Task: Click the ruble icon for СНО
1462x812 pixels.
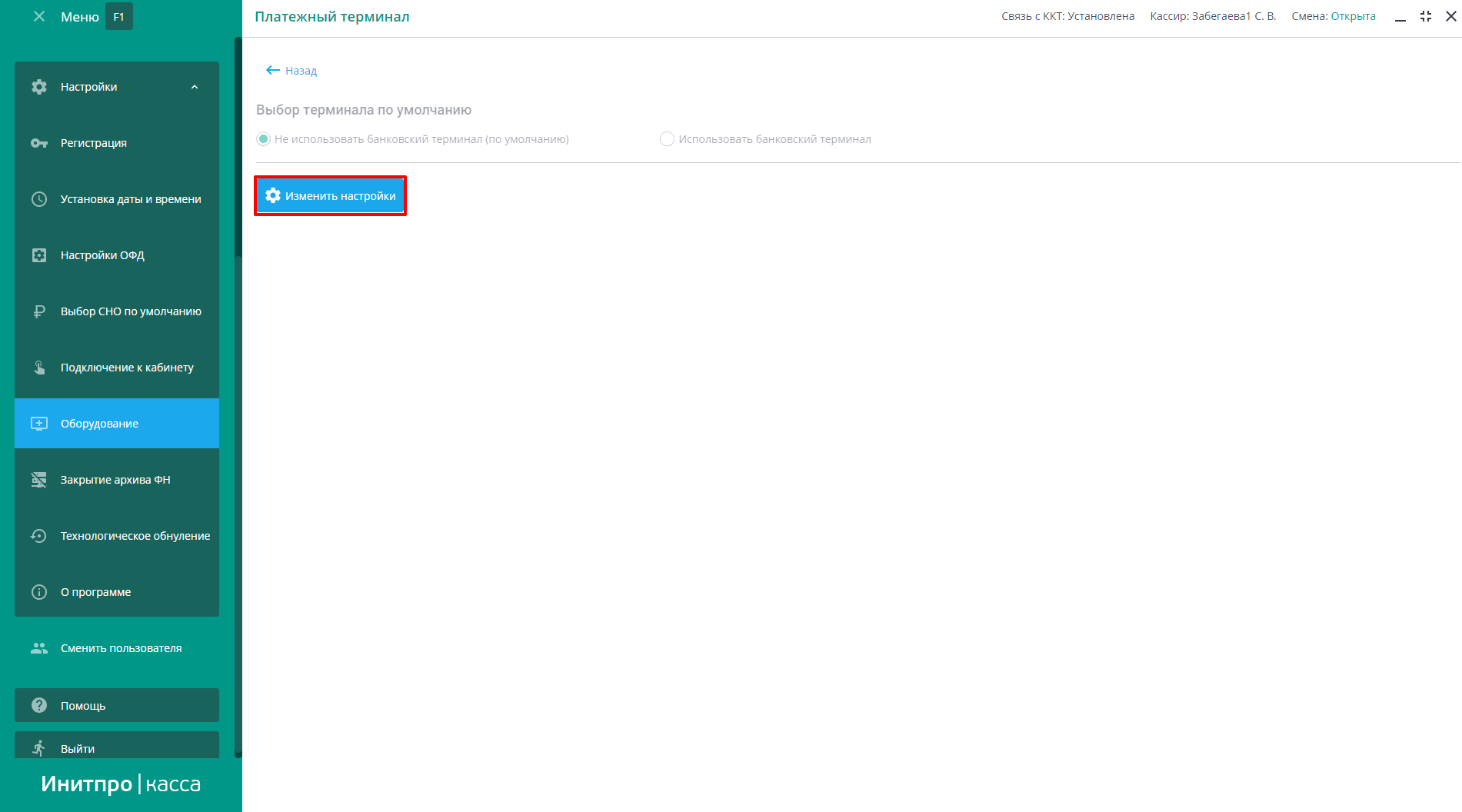Action: 39,311
